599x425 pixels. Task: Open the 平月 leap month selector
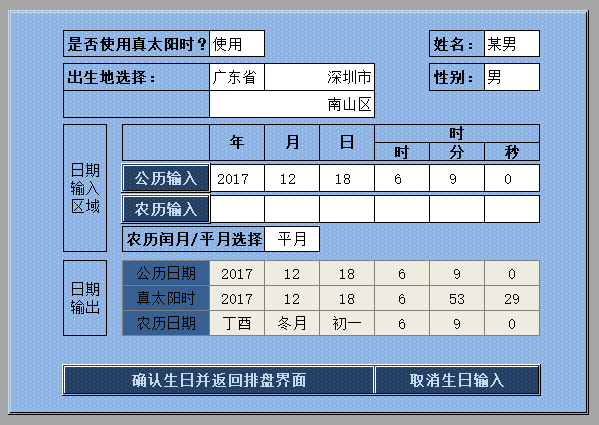click(292, 239)
